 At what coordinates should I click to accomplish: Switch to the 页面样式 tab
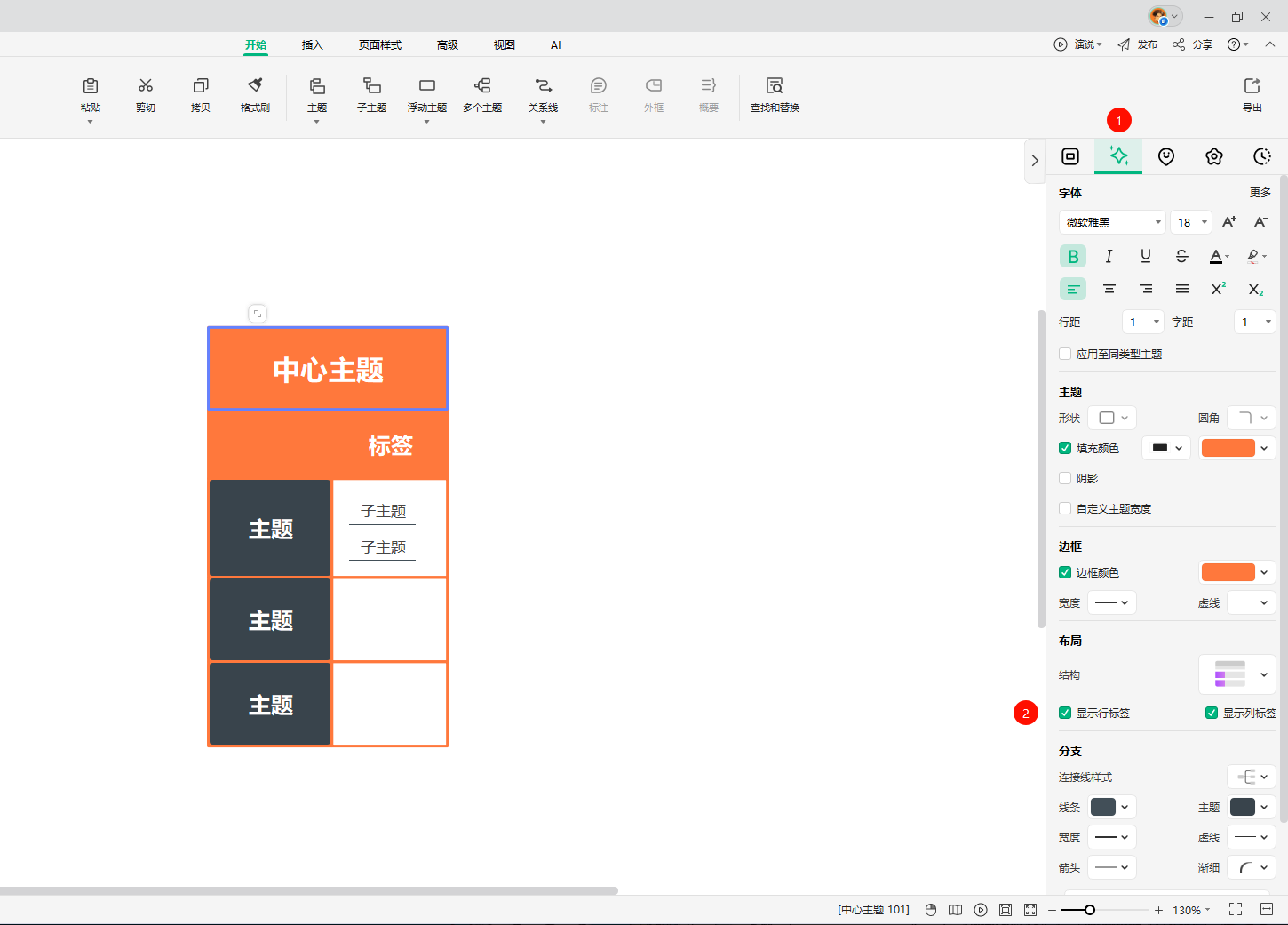point(380,44)
